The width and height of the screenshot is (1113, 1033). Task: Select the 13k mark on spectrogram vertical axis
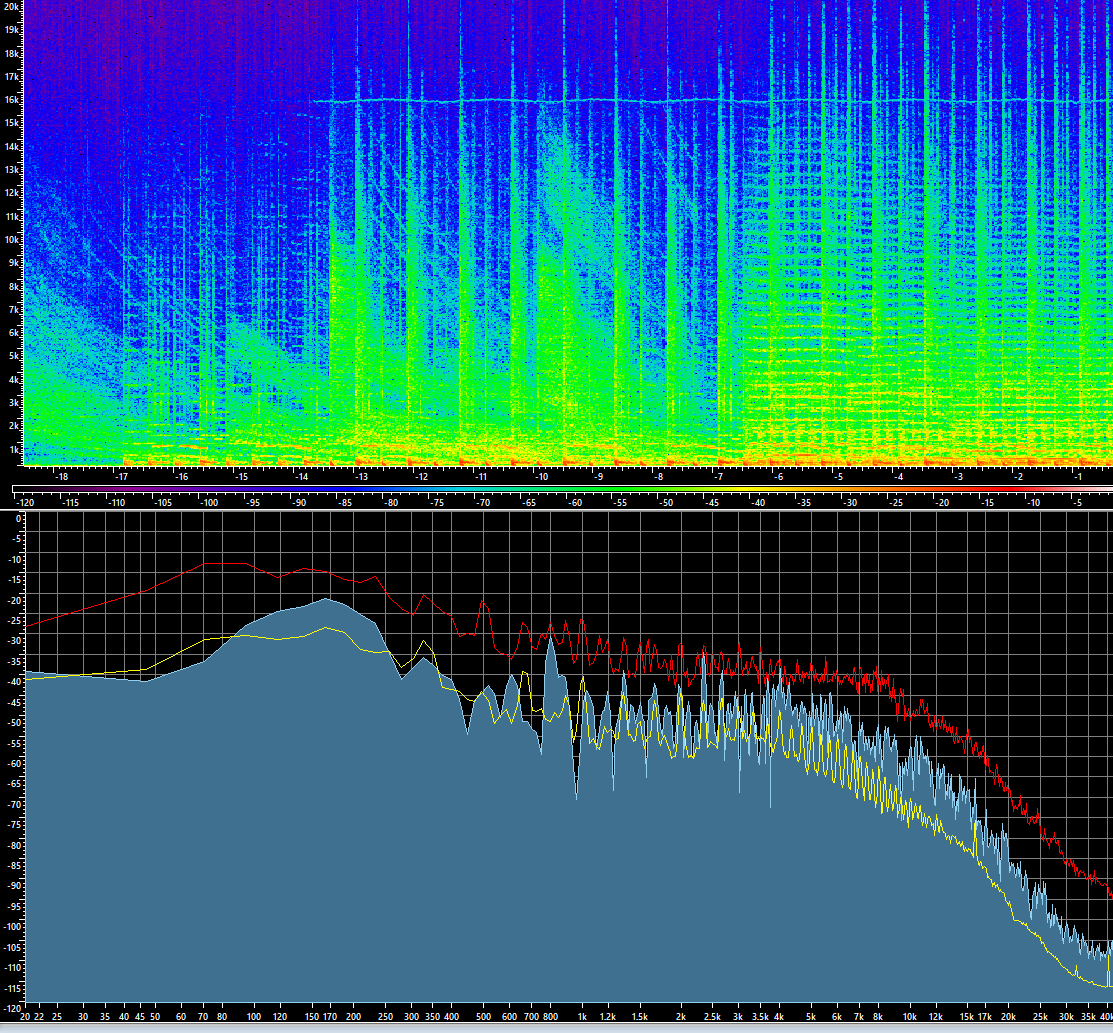tap(11, 170)
